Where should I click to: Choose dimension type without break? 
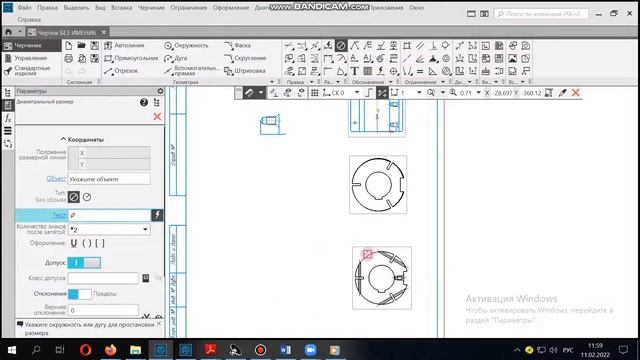tap(73, 197)
